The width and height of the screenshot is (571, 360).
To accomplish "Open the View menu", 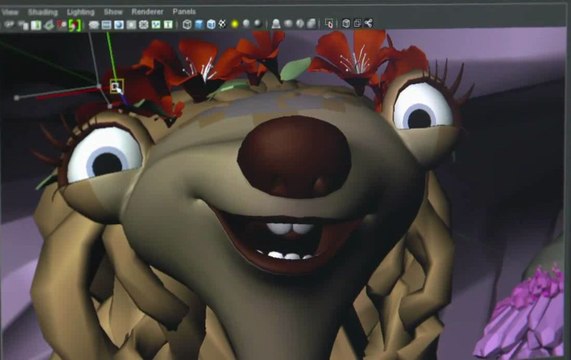I will point(10,12).
